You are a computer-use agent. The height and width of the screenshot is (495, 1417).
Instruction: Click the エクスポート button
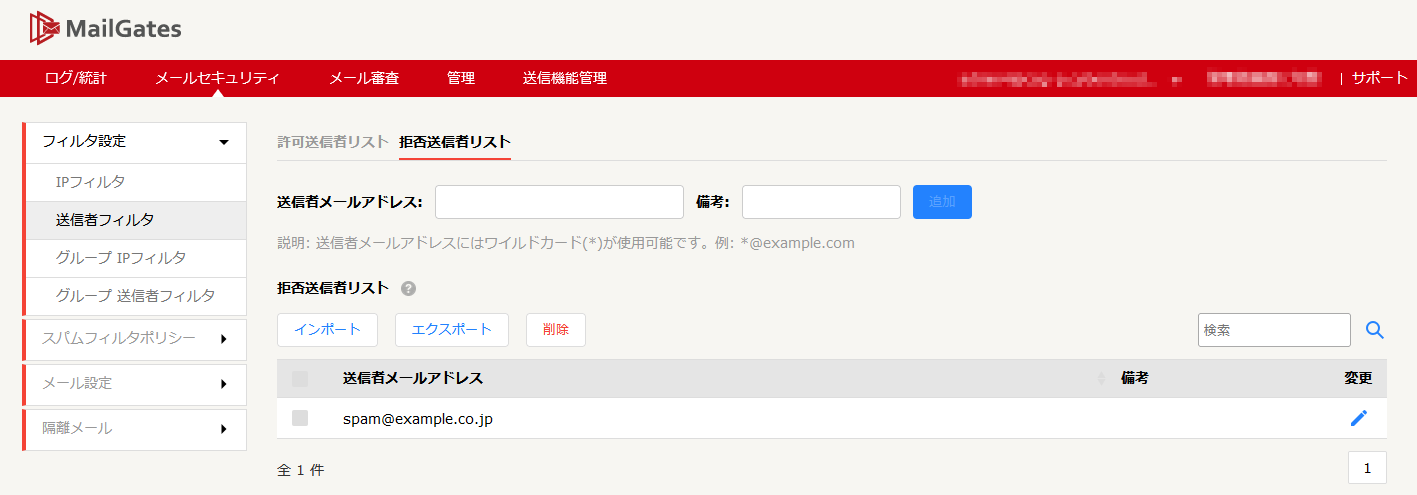click(452, 330)
